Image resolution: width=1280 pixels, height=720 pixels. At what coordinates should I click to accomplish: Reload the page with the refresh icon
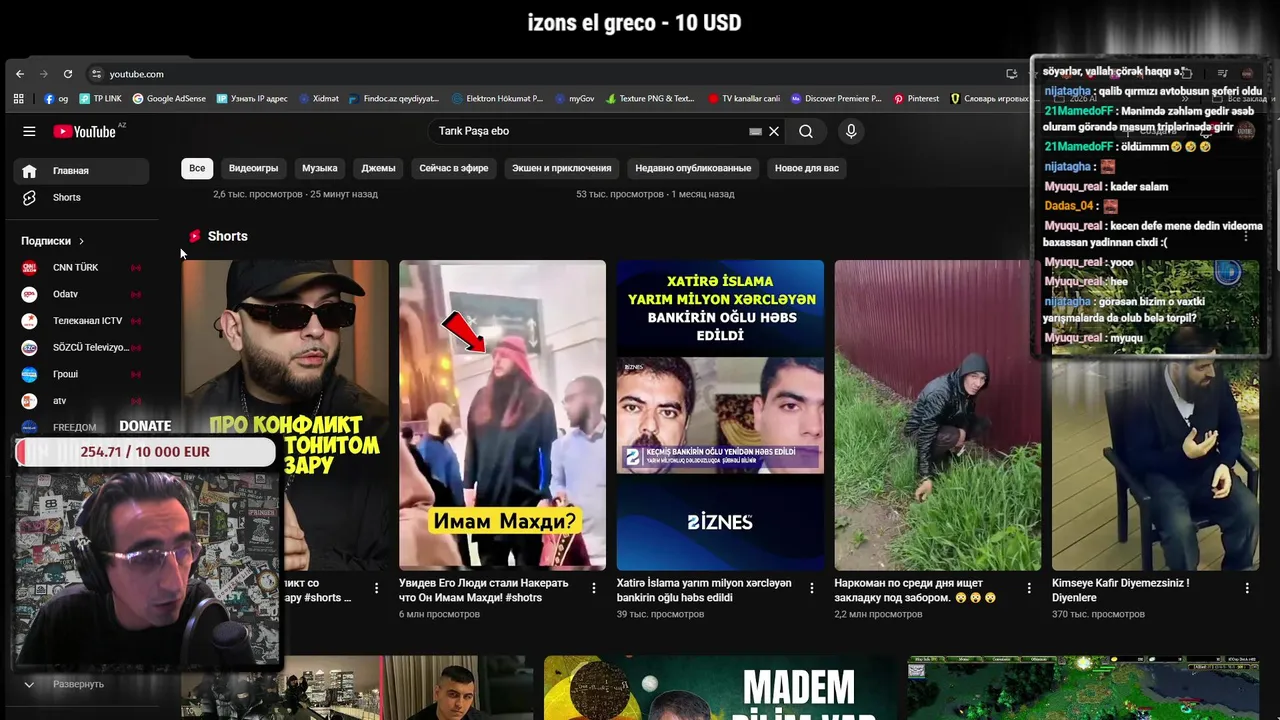(68, 74)
